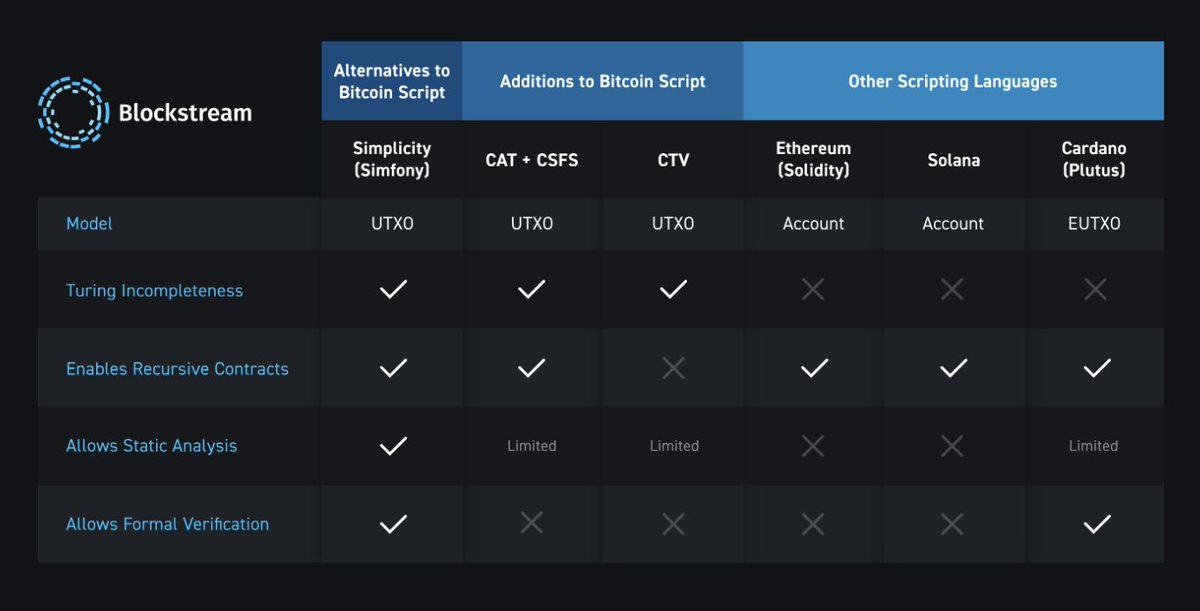This screenshot has height=611, width=1200.
Task: Click the EUTXO model cell for Cardano
Action: click(1093, 224)
